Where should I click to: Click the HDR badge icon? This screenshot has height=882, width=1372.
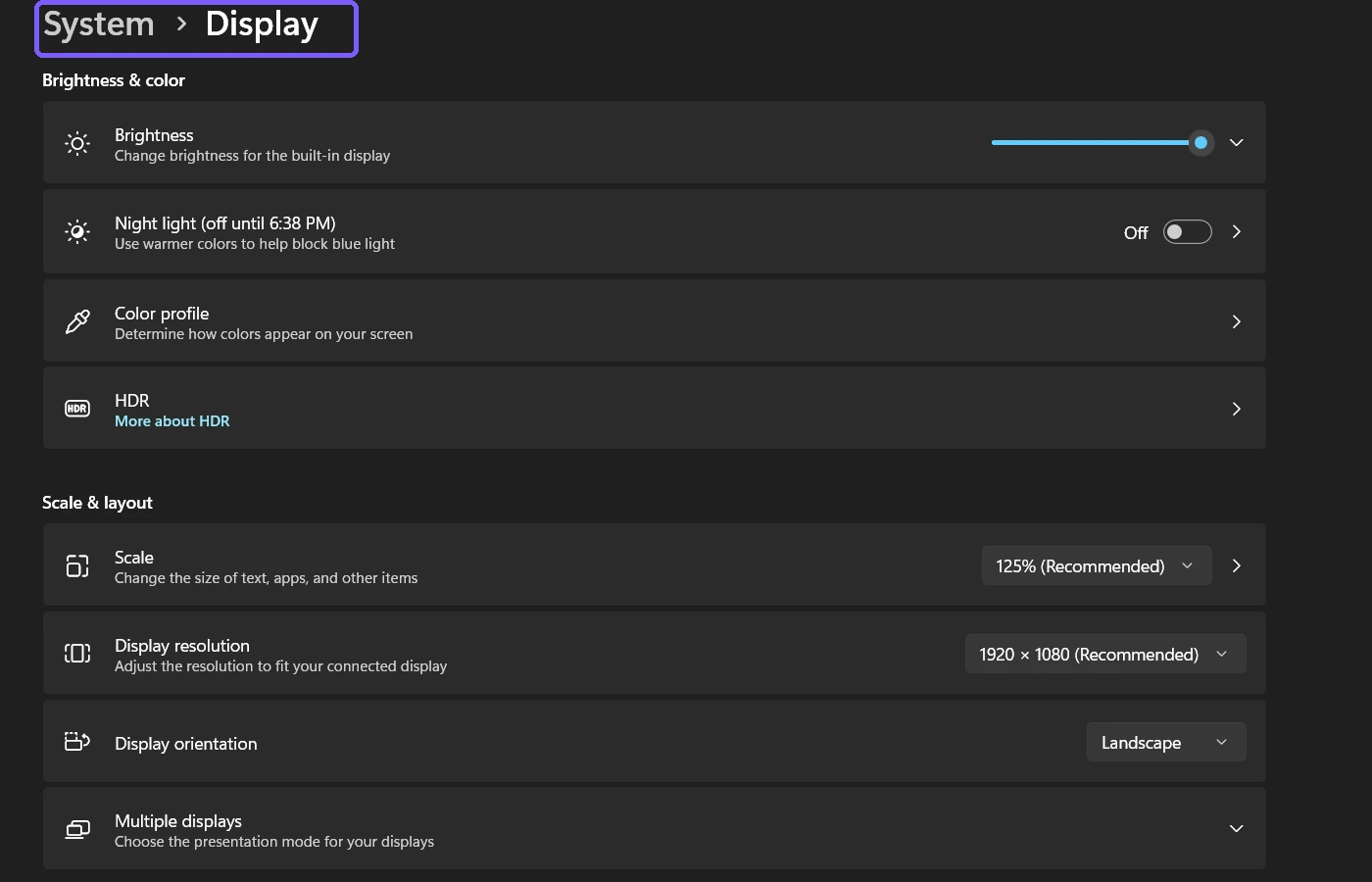pos(77,409)
